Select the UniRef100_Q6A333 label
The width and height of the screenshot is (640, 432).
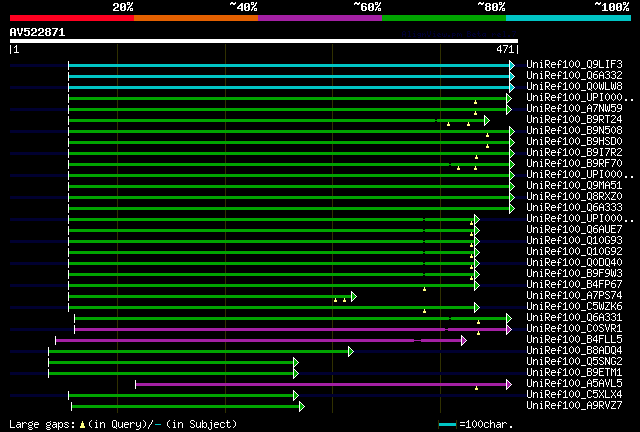574,208
